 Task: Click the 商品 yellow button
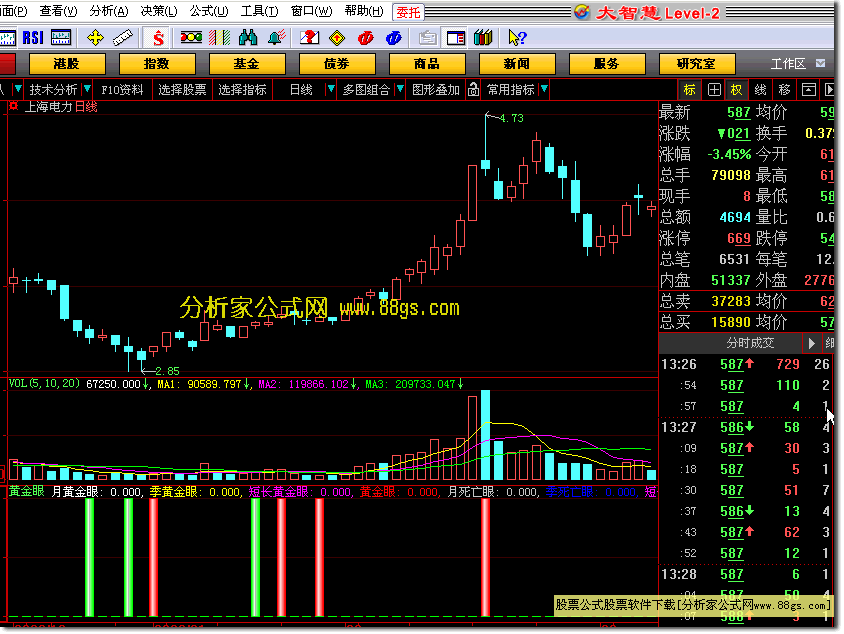coord(427,64)
